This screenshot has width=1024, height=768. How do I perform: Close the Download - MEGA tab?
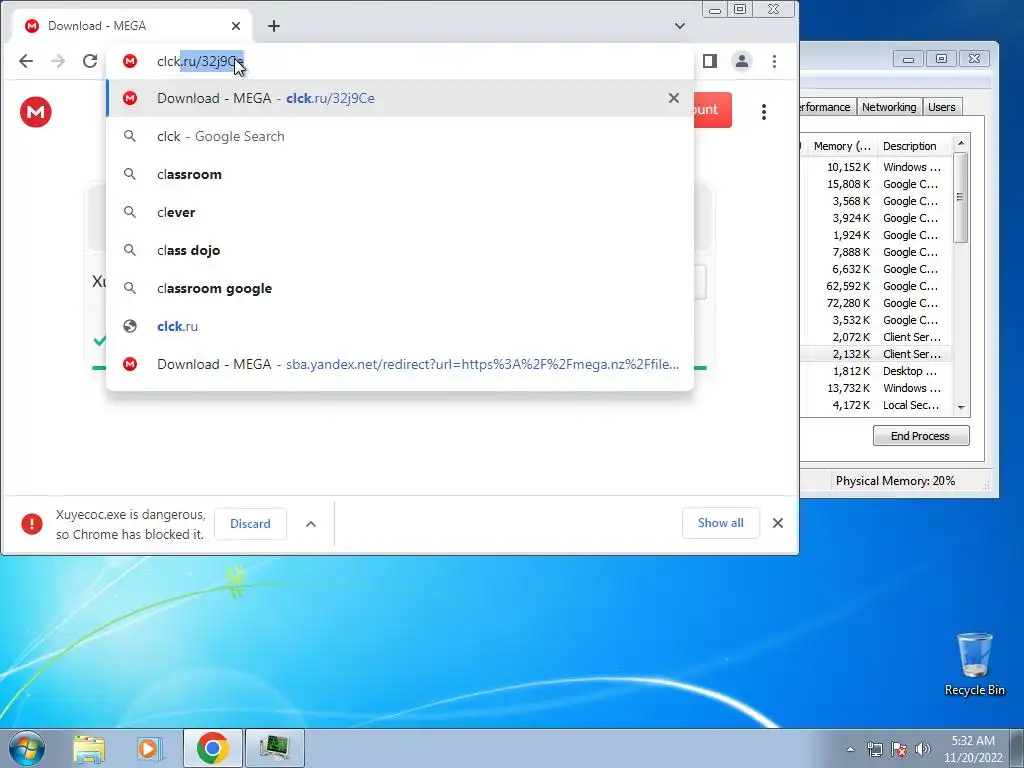tap(236, 26)
